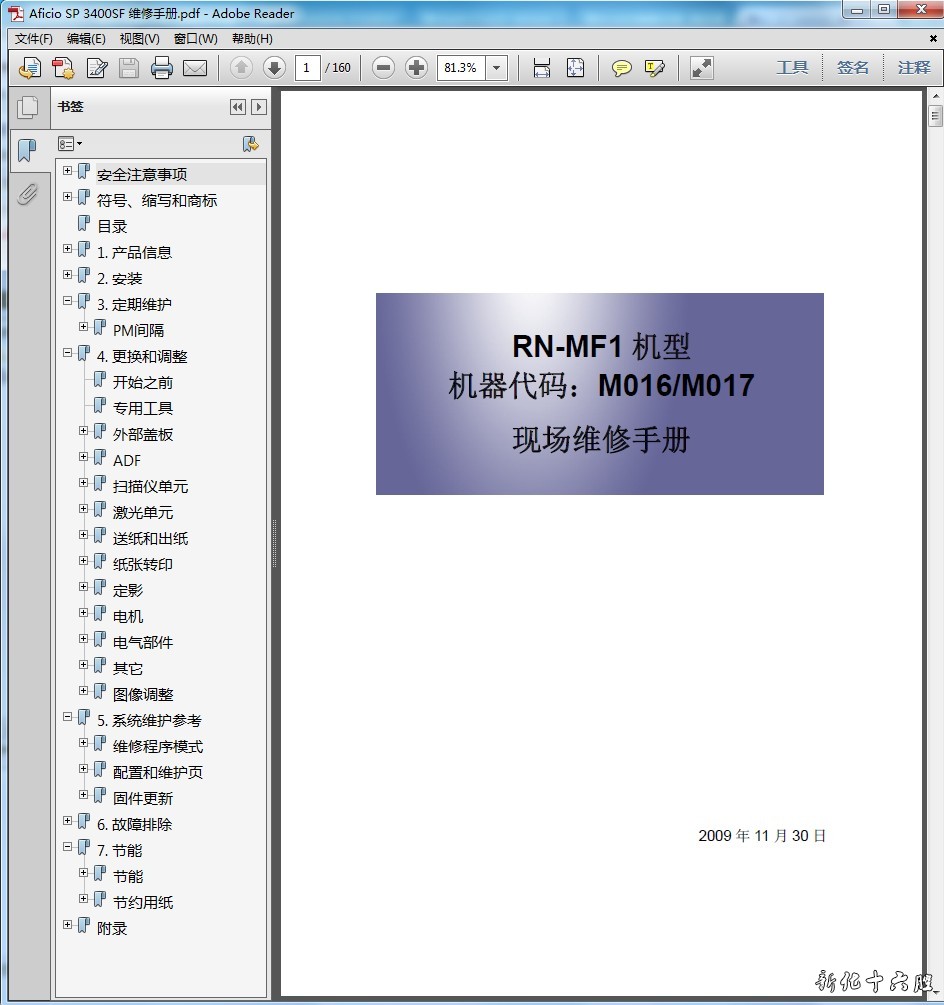Open the attachments paperclip panel
944x1005 pixels.
[27, 194]
